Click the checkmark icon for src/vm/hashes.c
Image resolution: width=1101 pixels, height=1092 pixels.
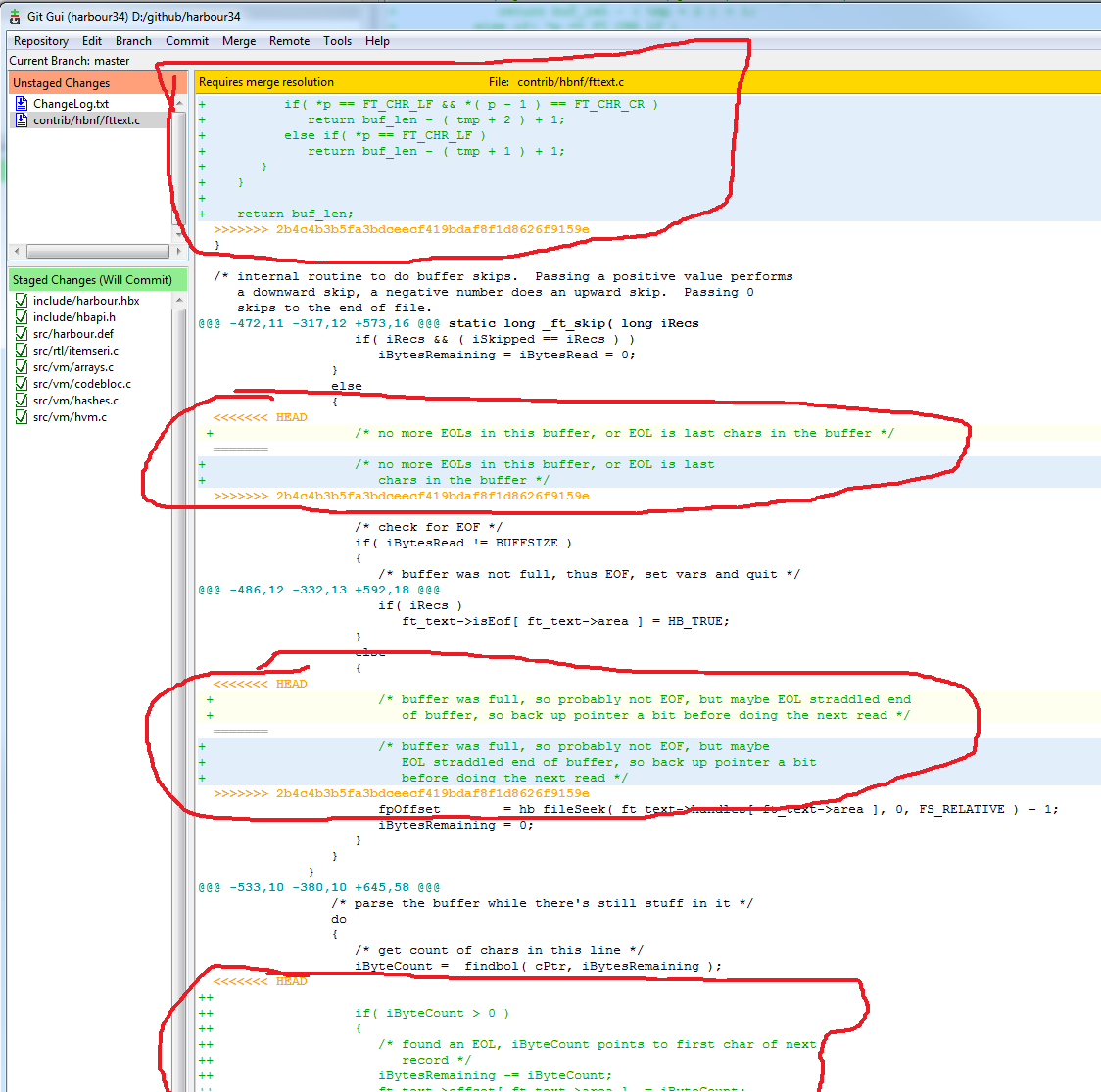pos(22,401)
